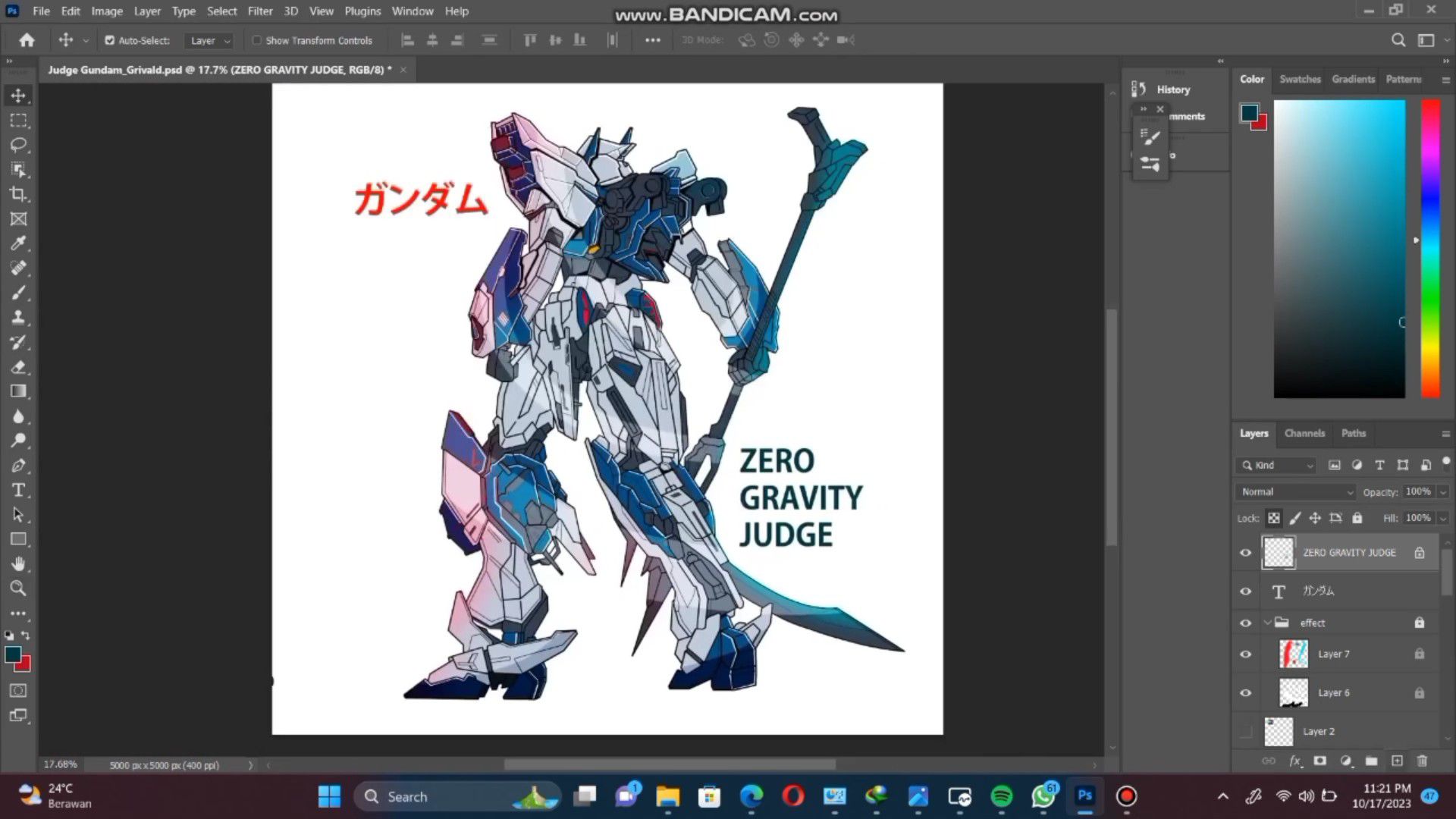Select the Lasso tool
1456x819 pixels.
(x=18, y=145)
